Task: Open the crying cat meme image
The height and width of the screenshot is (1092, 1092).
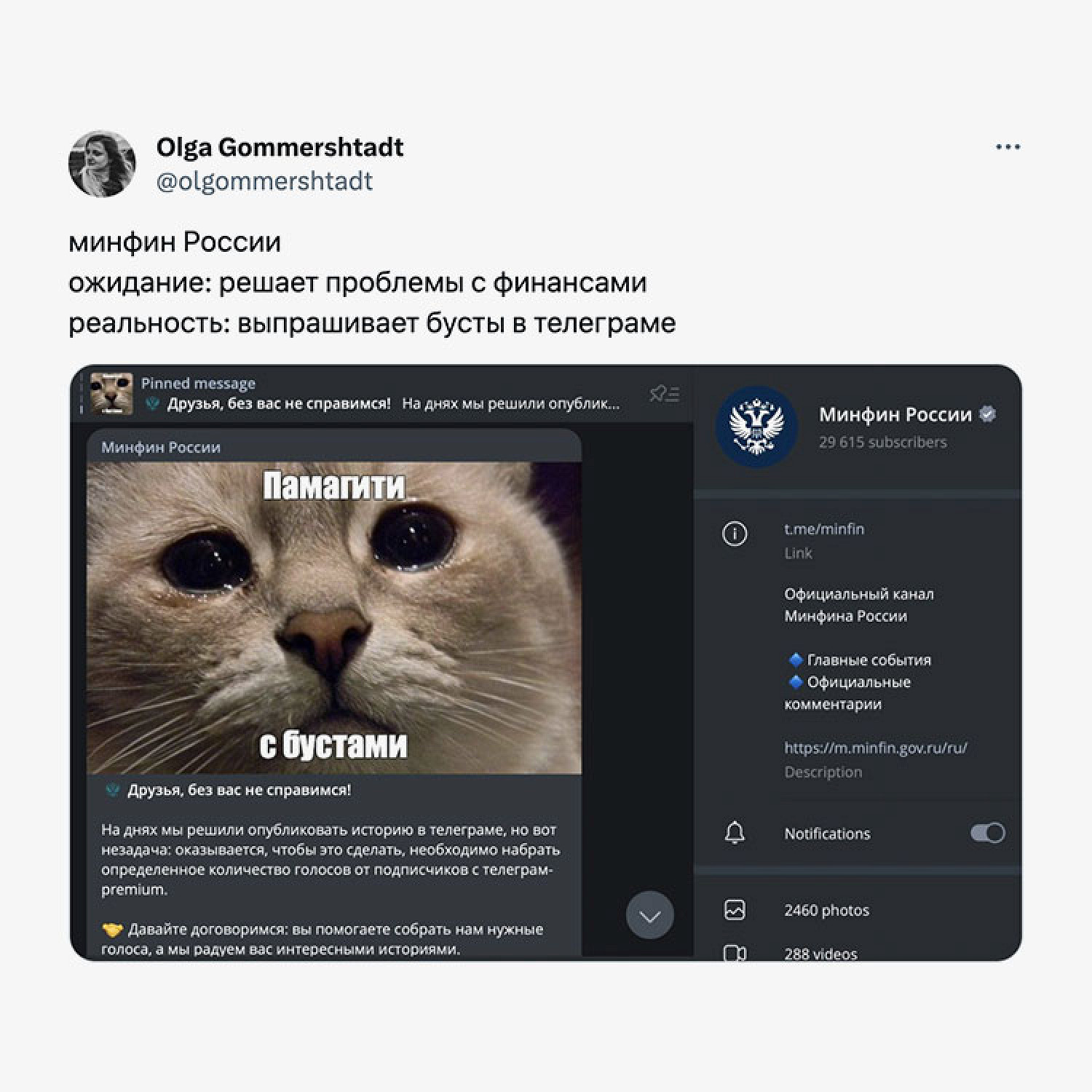Action: [334, 617]
